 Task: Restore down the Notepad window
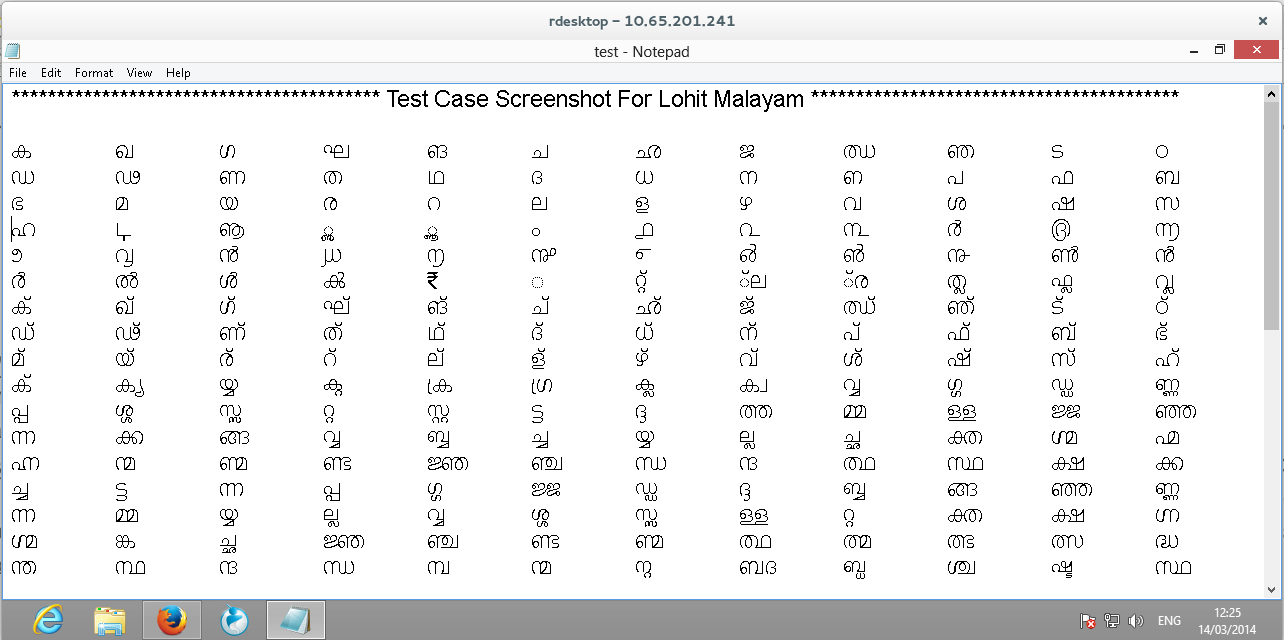click(x=1220, y=50)
